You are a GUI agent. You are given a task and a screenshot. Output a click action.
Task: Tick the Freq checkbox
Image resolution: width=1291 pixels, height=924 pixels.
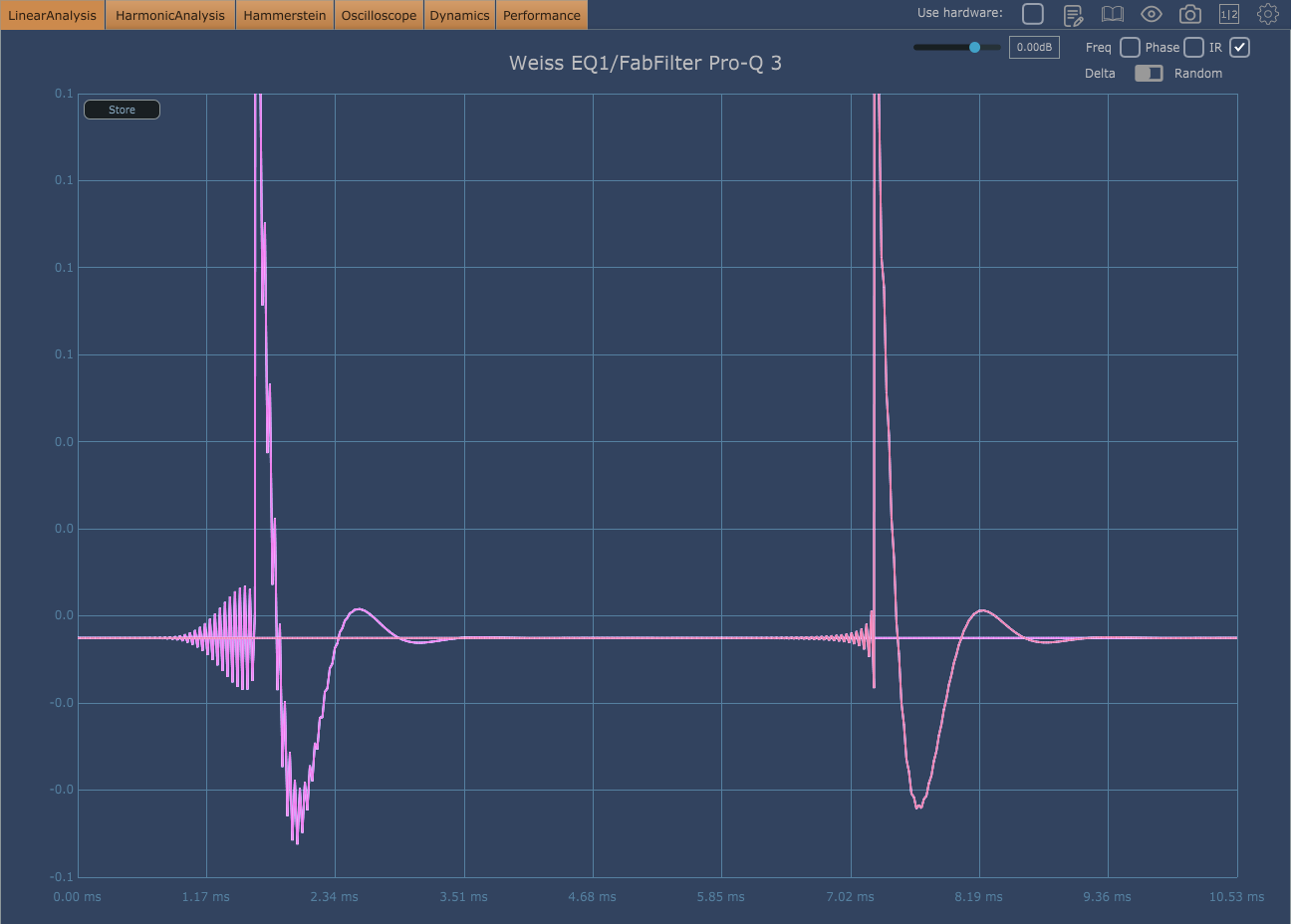1130,47
